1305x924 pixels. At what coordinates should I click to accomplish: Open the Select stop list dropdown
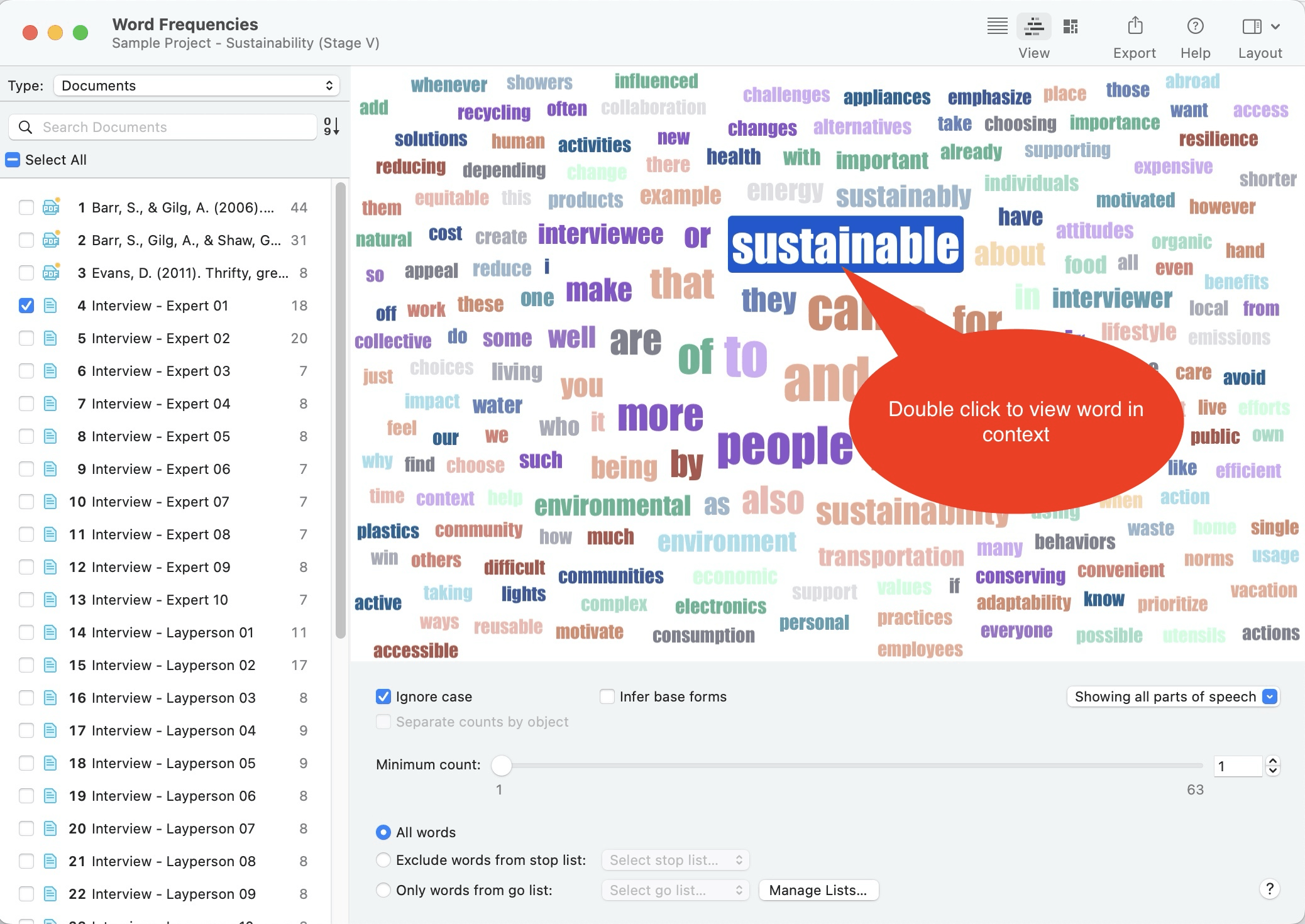coord(675,860)
